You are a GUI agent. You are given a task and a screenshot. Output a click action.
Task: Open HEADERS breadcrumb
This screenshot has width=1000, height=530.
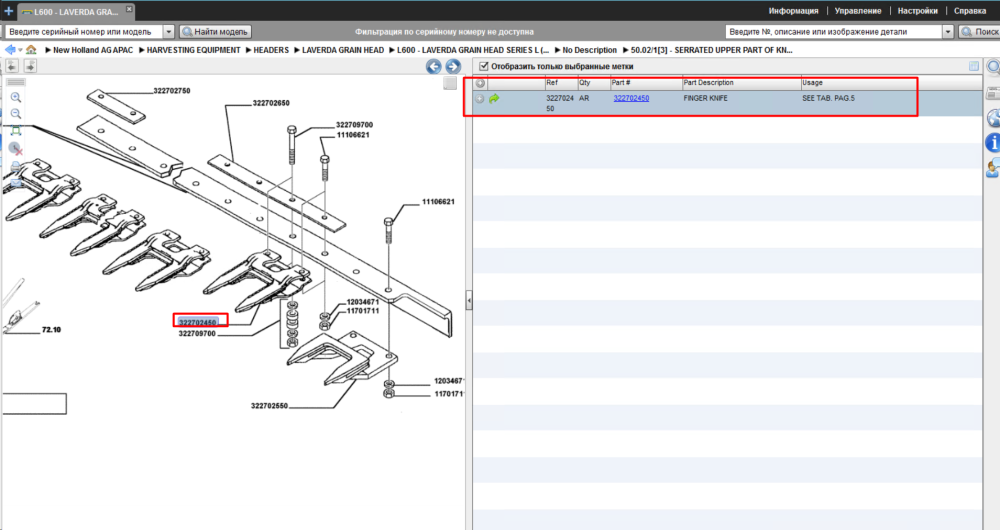pos(271,50)
